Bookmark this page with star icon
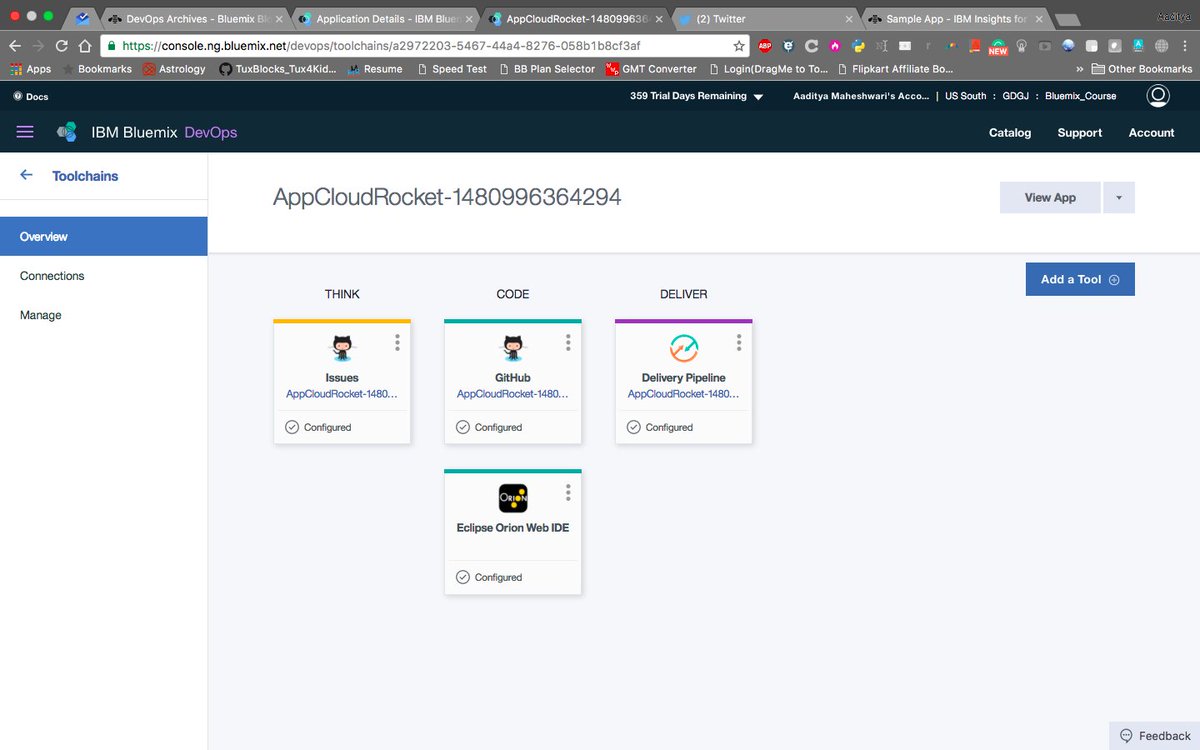This screenshot has width=1200, height=750. [739, 45]
